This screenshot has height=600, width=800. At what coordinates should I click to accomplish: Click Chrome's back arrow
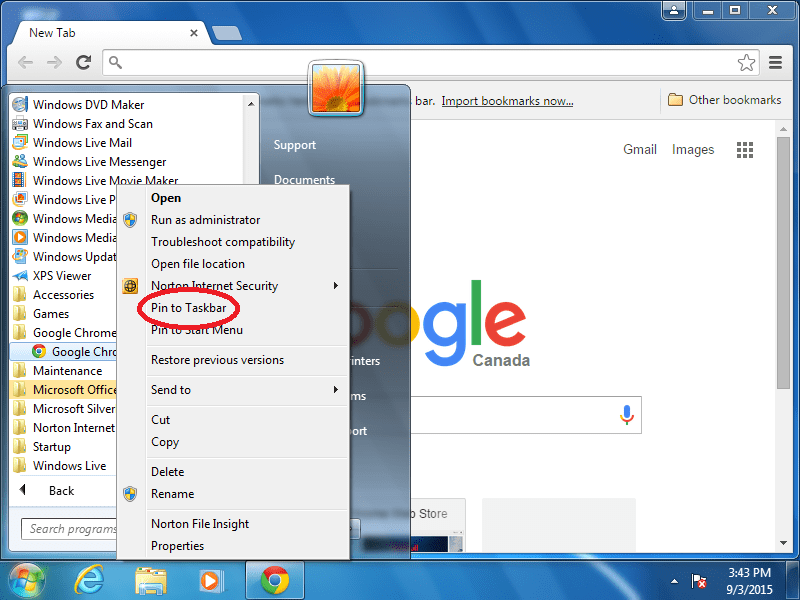click(x=26, y=62)
